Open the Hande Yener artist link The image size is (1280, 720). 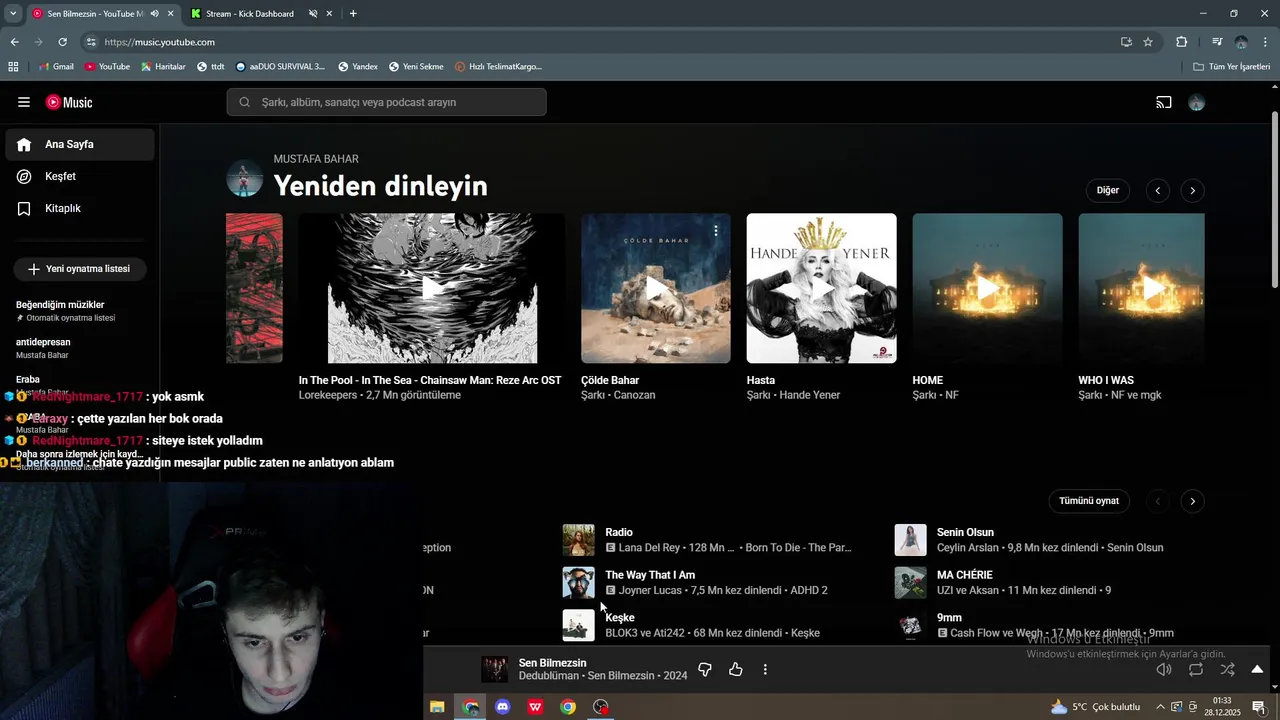(x=809, y=395)
